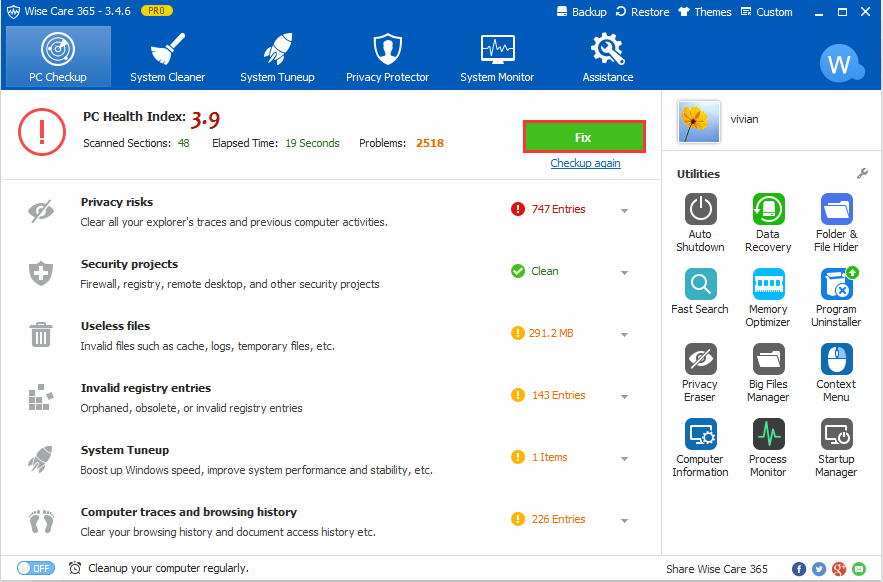Click the System Tuneup rocket row icon
The image size is (883, 582).
click(41, 459)
